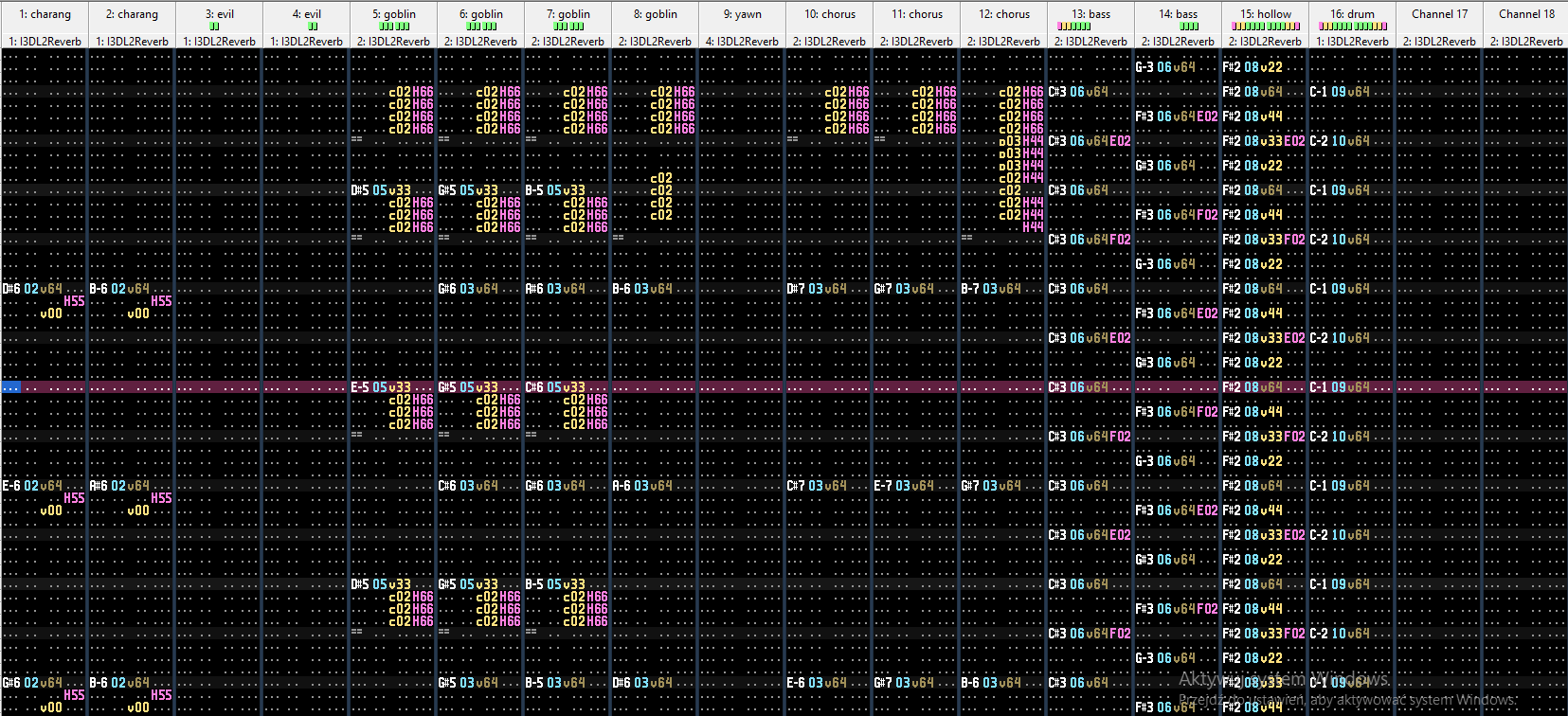The width and height of the screenshot is (1568, 716).
Task: Open plugin label under '1: charang' header
Action: click(45, 42)
